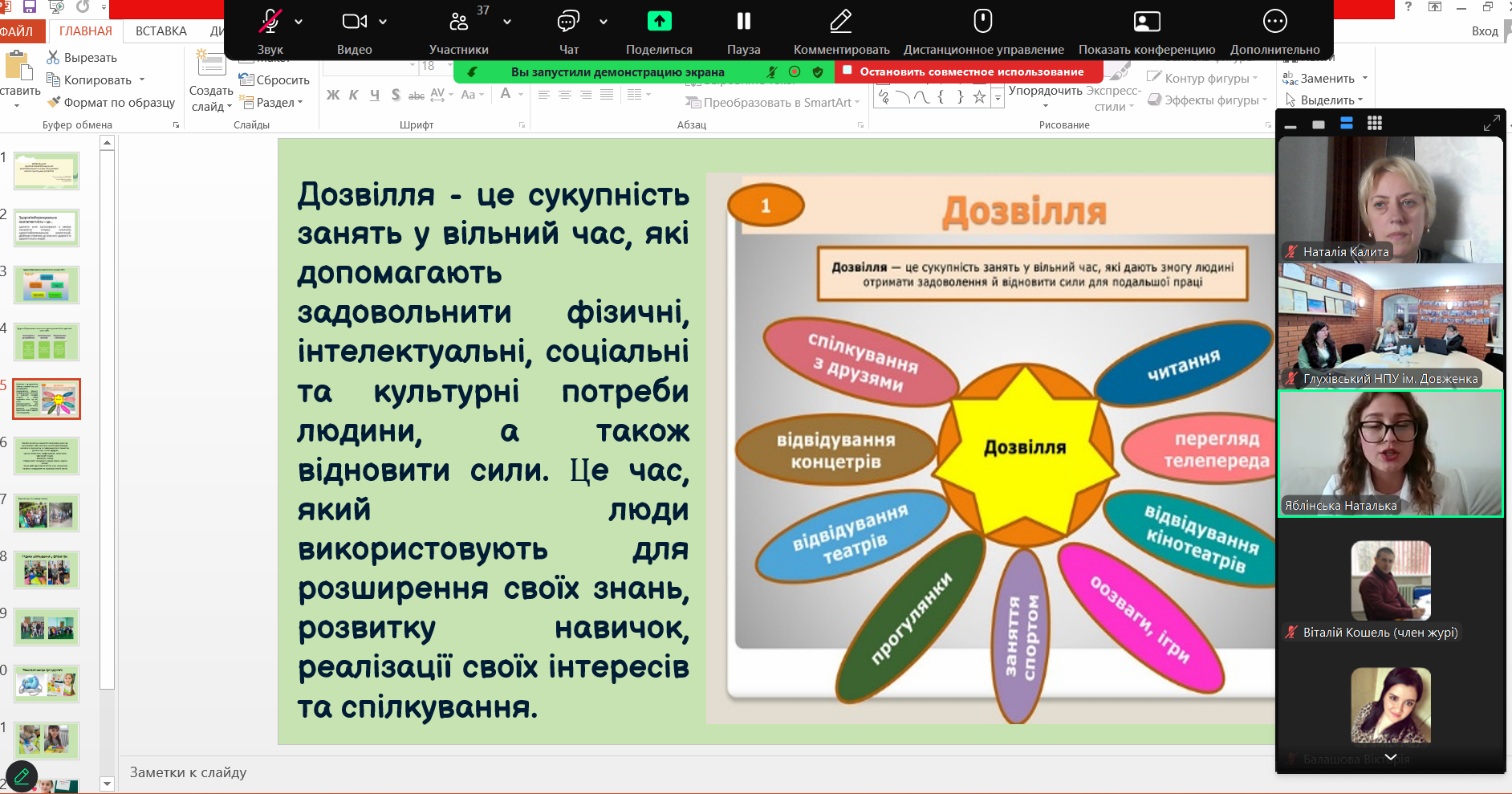Open the Заменить dropdown arrow
Image resolution: width=1512 pixels, height=794 pixels.
(x=1365, y=79)
